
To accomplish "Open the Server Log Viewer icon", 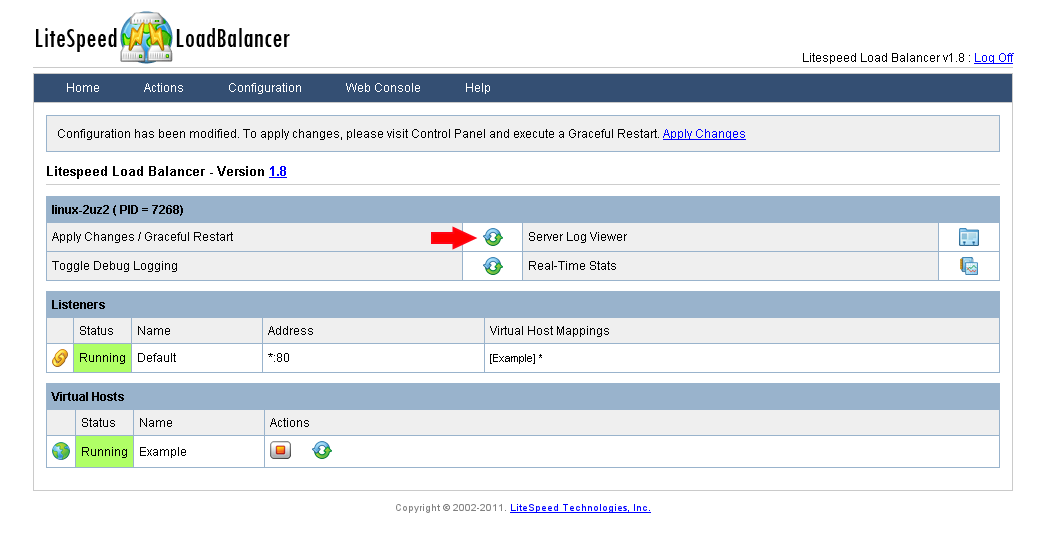I will (x=968, y=237).
